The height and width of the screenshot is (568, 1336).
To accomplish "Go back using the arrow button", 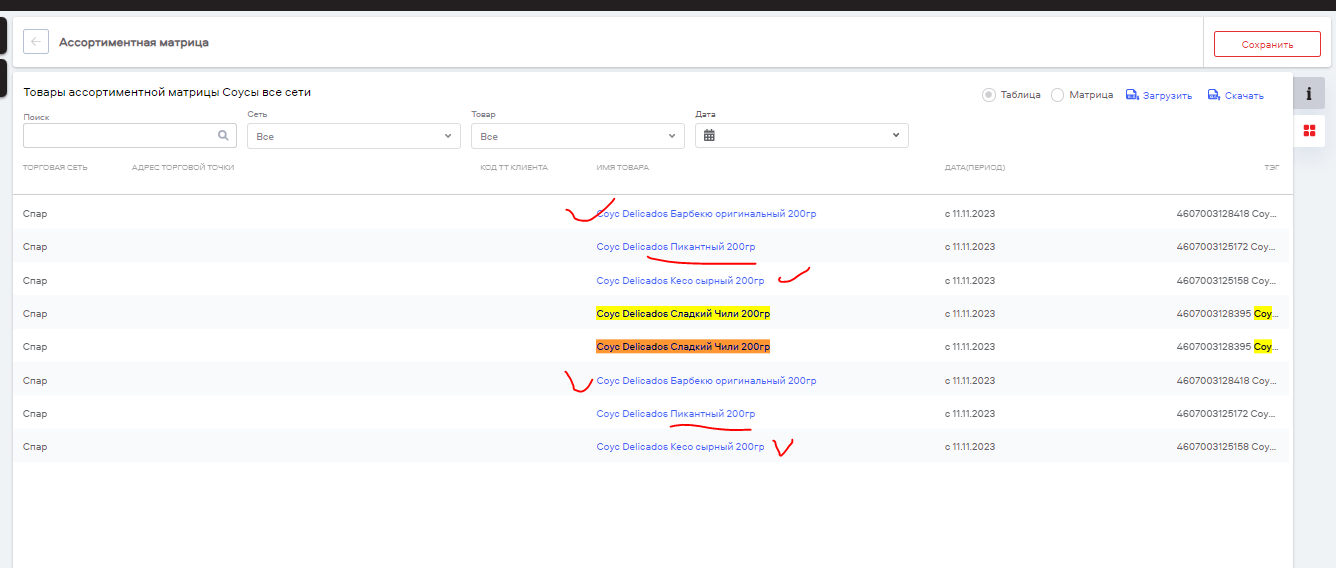I will pos(36,42).
